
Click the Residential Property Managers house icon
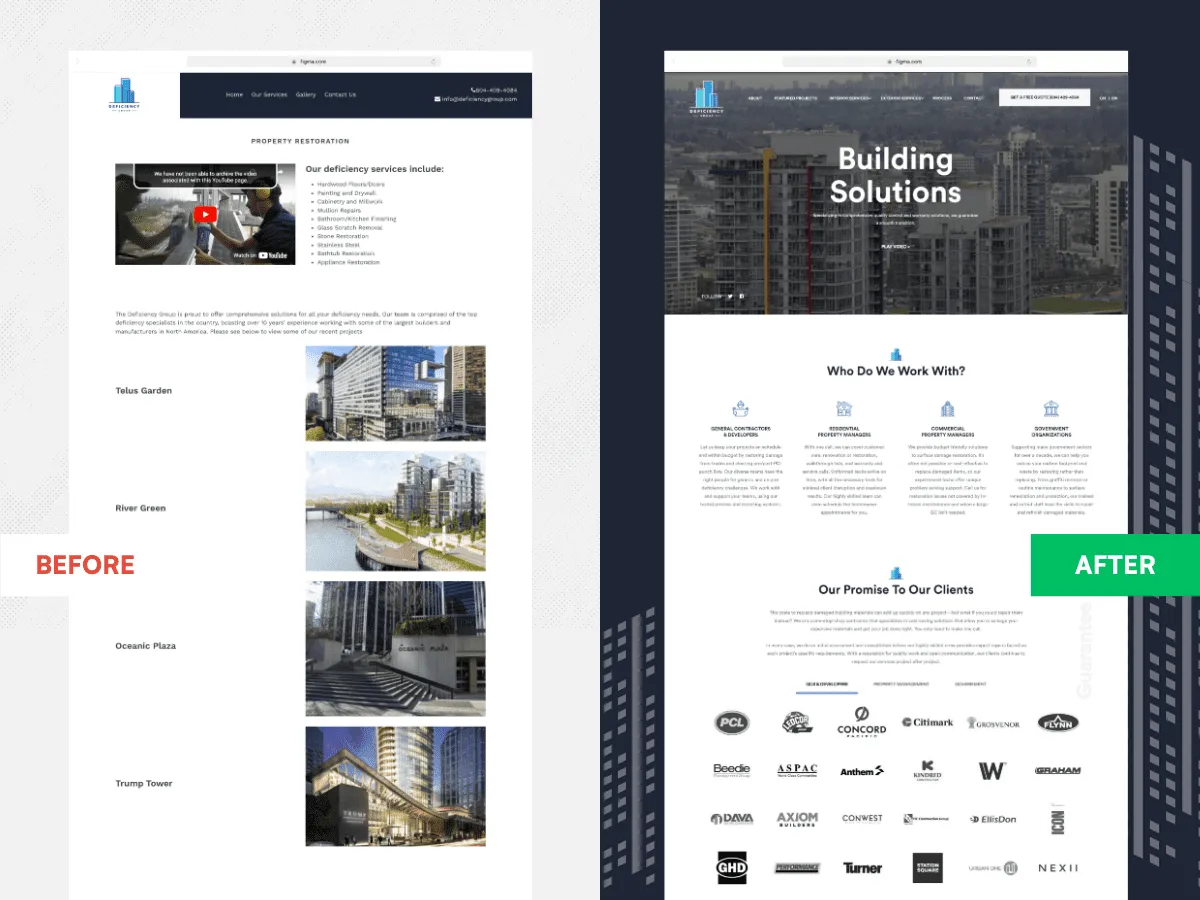844,409
